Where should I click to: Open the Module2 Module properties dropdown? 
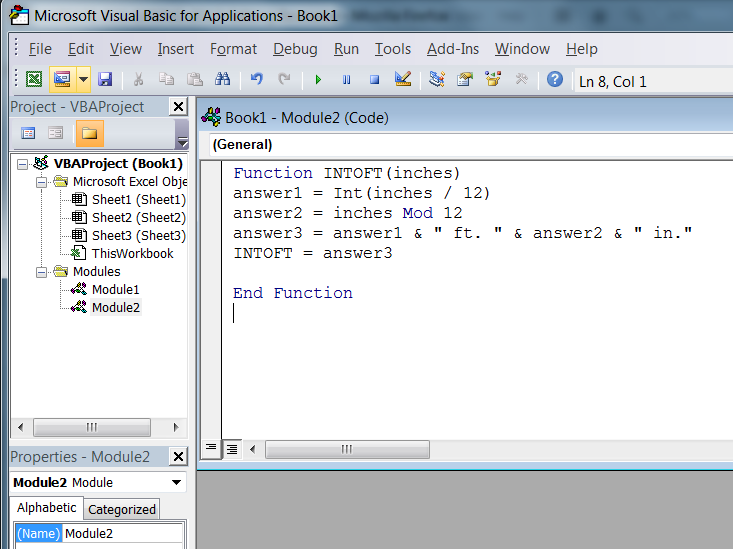[176, 482]
